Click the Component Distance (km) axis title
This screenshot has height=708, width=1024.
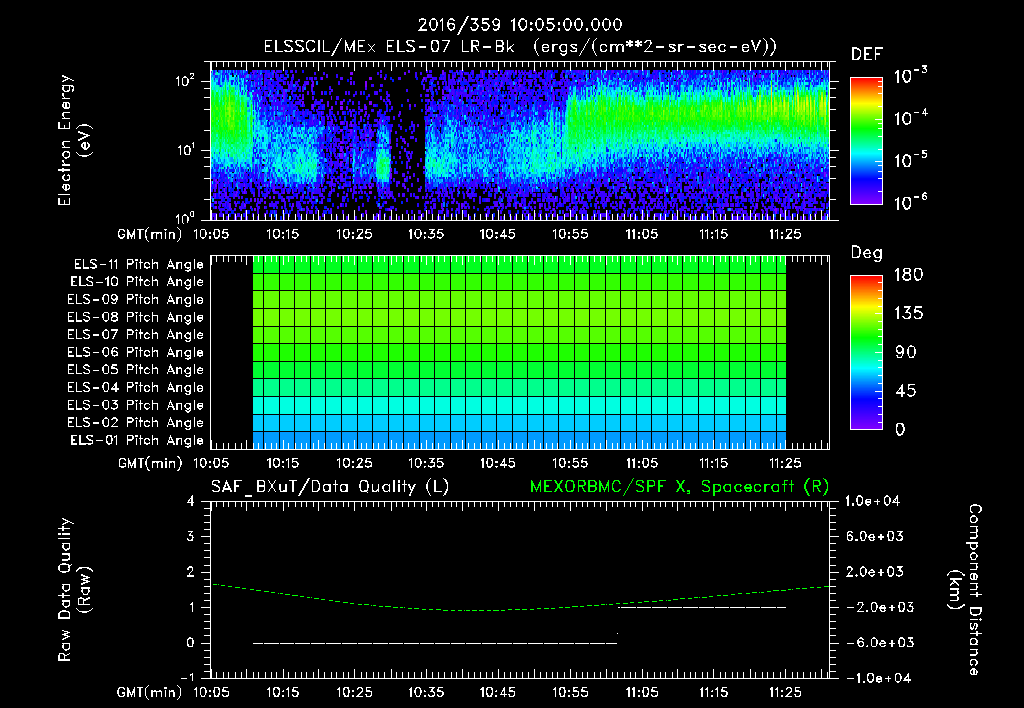point(965,590)
